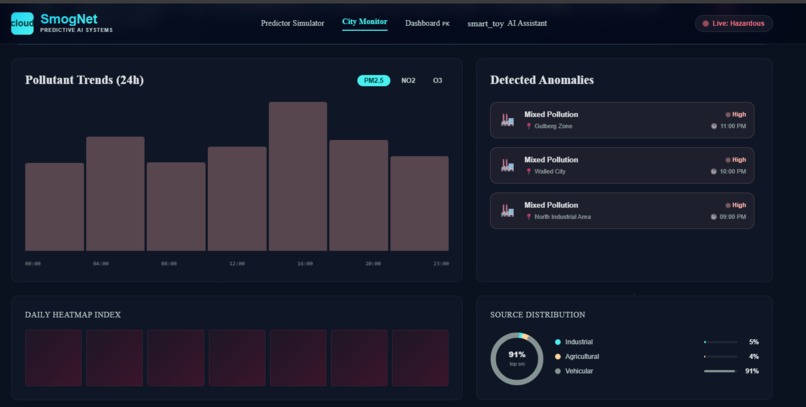Open the City Monitor tab
This screenshot has height=407, width=806.
click(364, 22)
